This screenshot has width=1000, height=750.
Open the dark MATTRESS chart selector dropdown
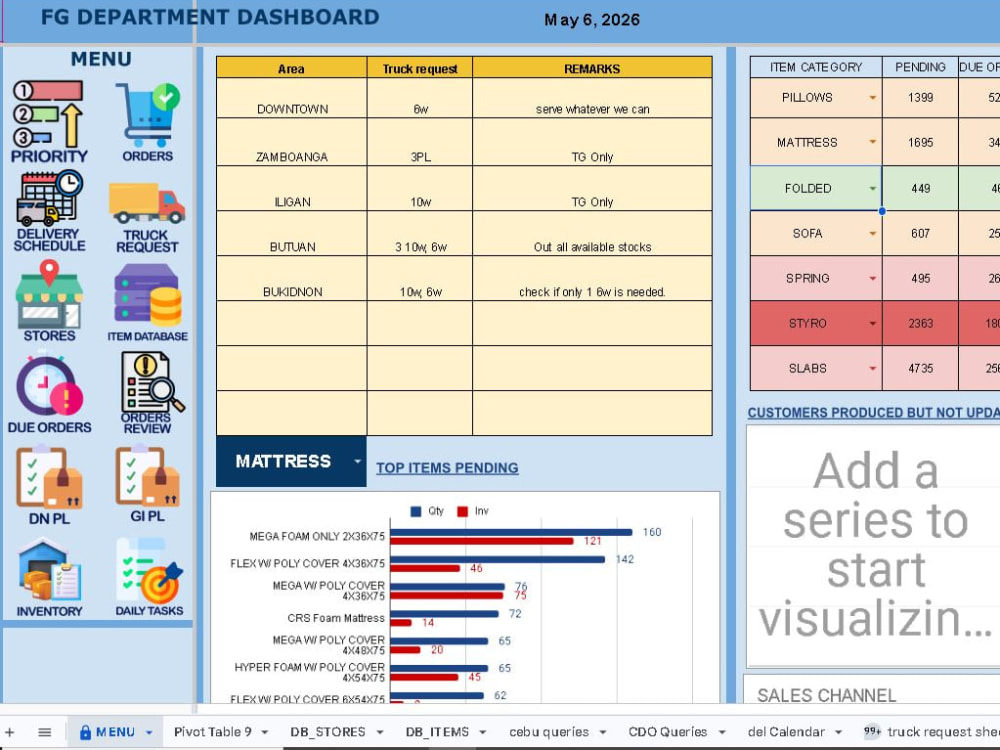pyautogui.click(x=357, y=461)
